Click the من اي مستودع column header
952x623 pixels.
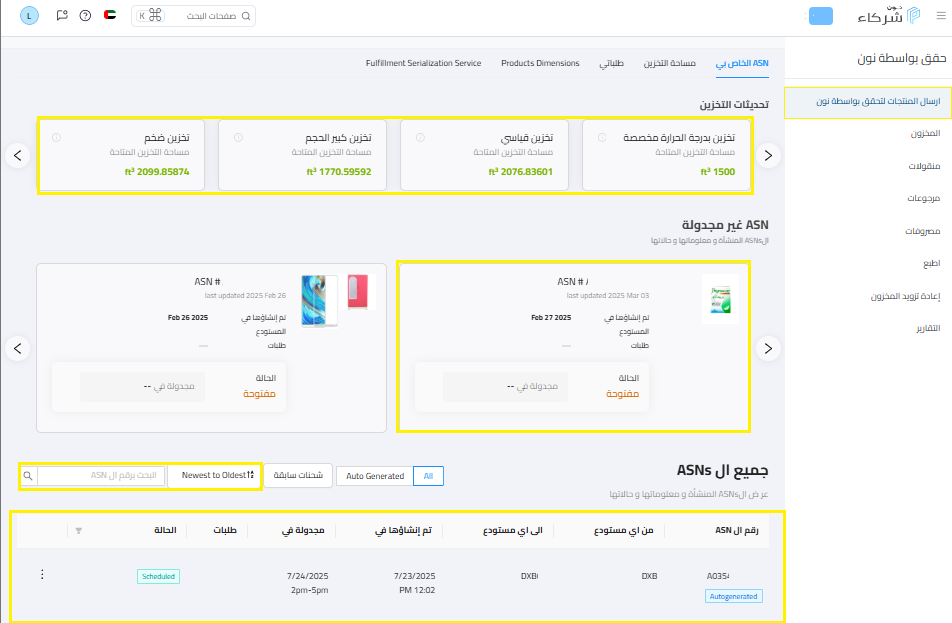tap(624, 530)
